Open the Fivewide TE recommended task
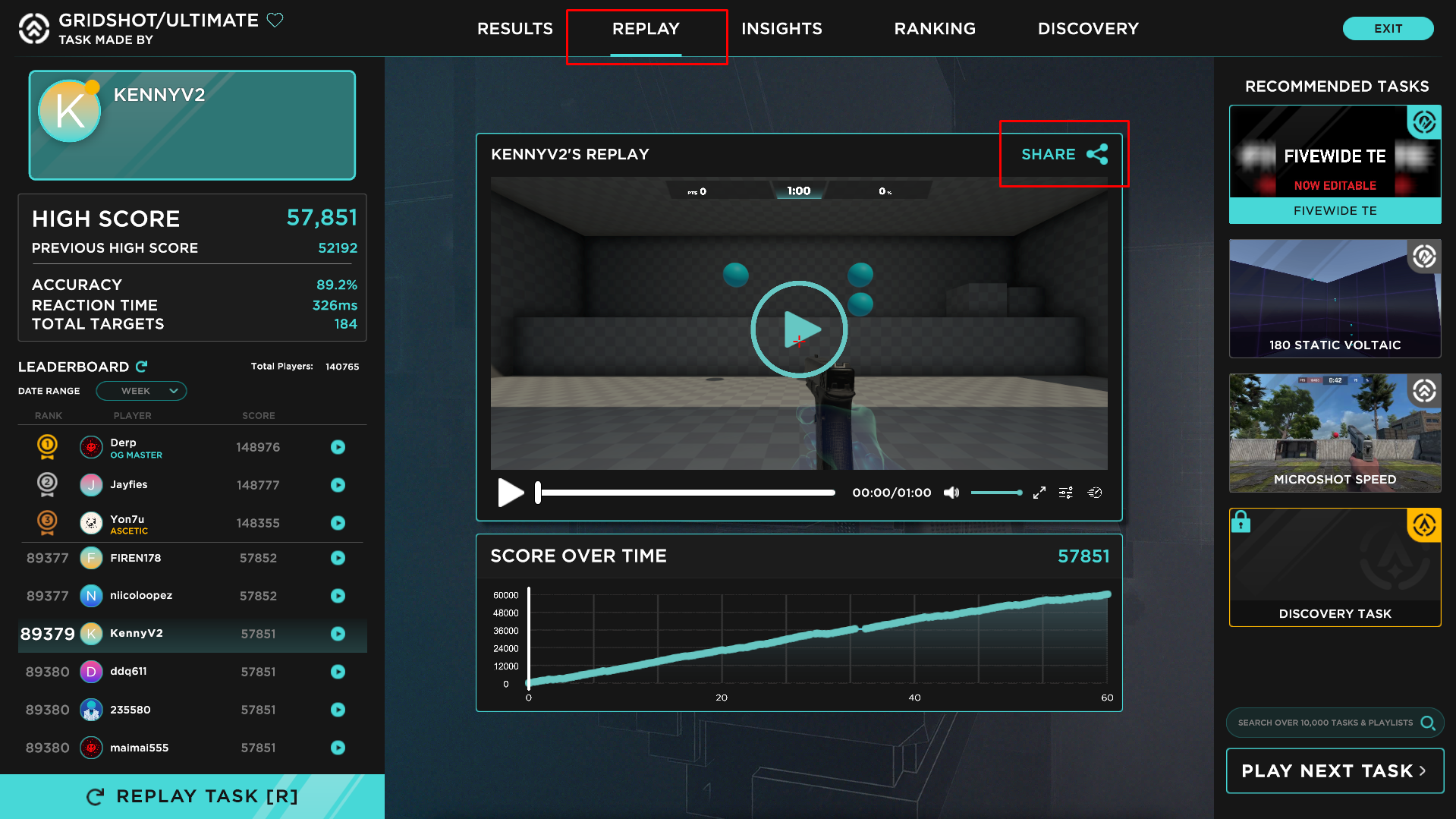This screenshot has width=1456, height=819. [x=1335, y=165]
